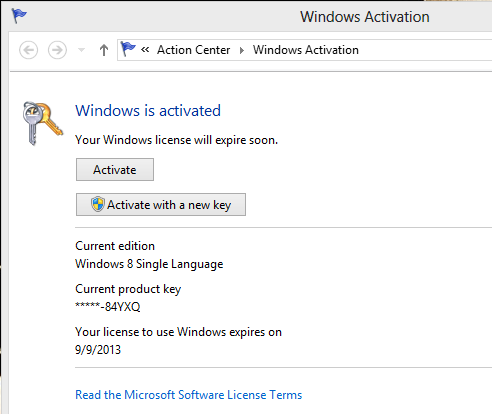Click 'Your license to use Windows expires on'
The width and height of the screenshot is (492, 414).
tap(178, 332)
